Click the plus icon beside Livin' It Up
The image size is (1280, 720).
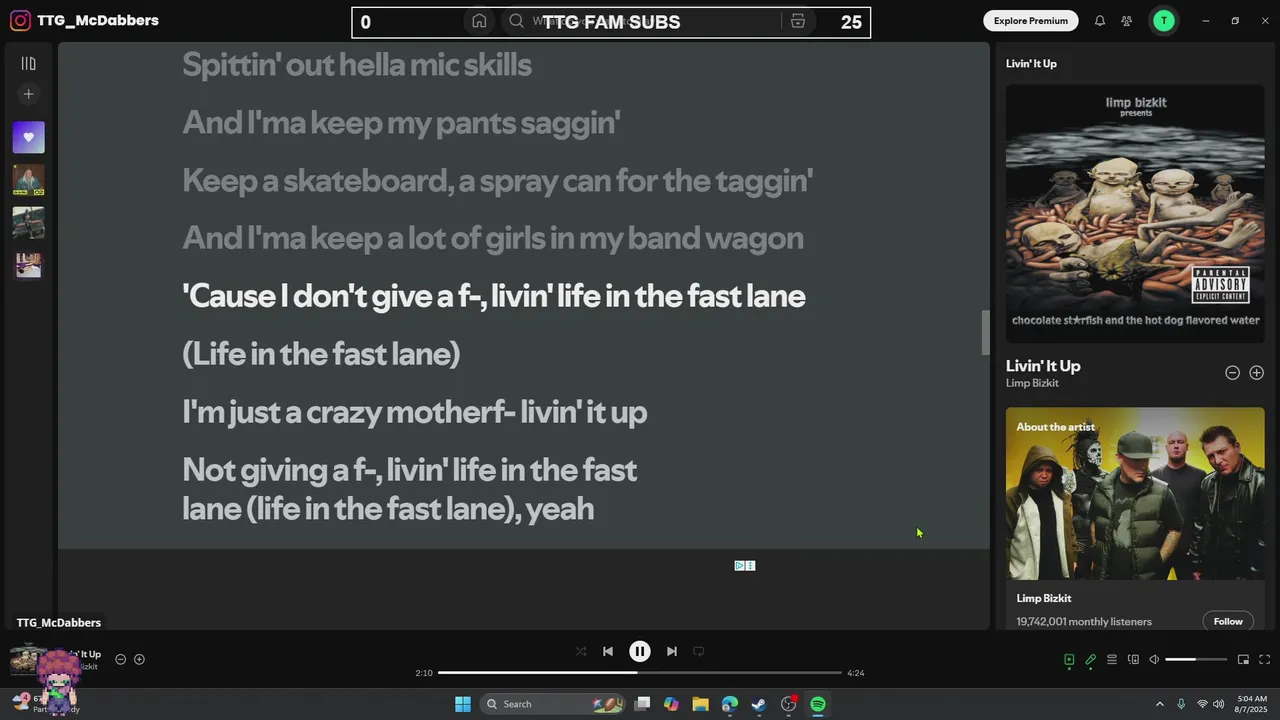[x=1256, y=372]
